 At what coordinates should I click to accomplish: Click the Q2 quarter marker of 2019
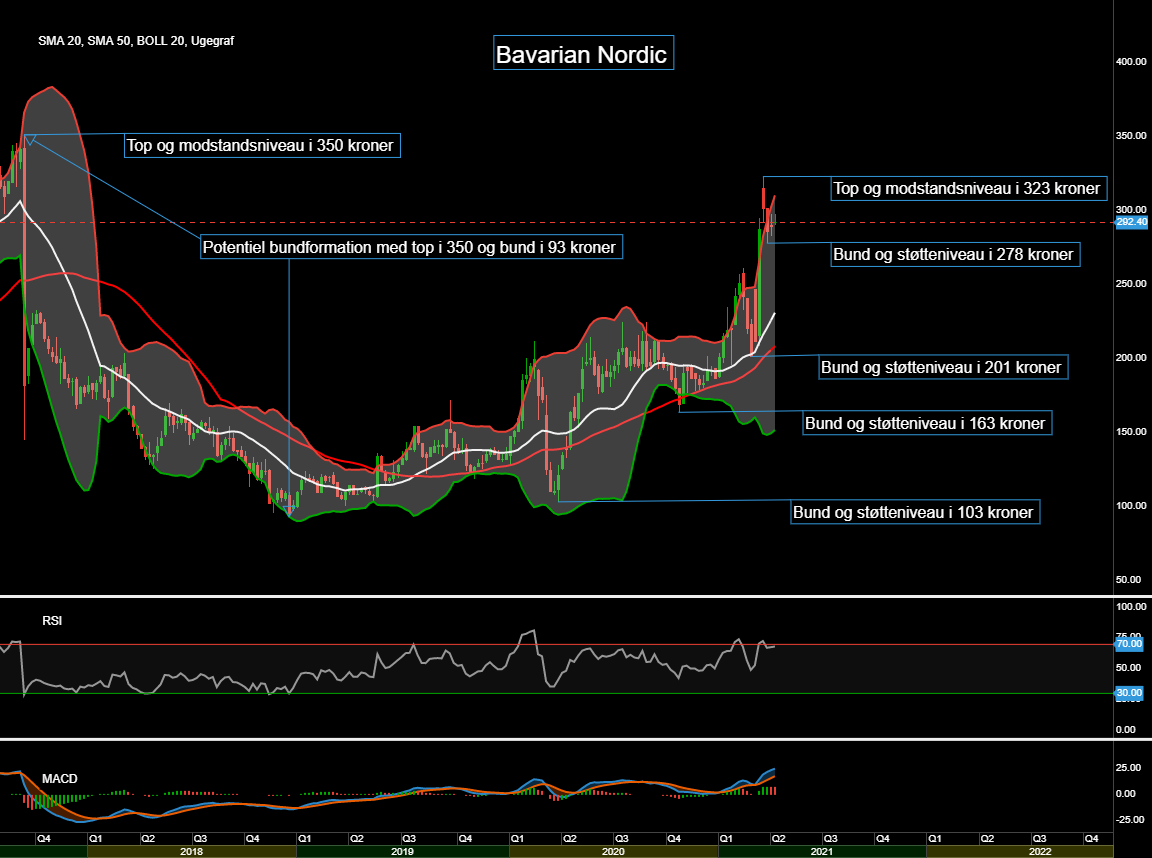356,838
